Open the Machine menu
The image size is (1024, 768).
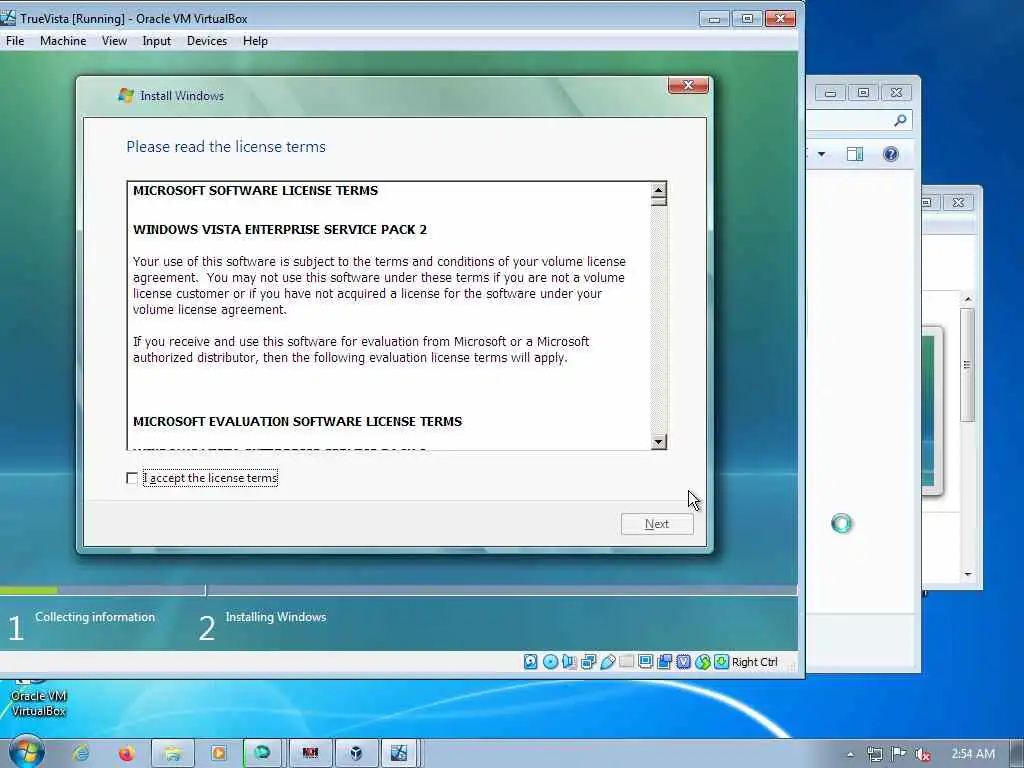click(63, 40)
